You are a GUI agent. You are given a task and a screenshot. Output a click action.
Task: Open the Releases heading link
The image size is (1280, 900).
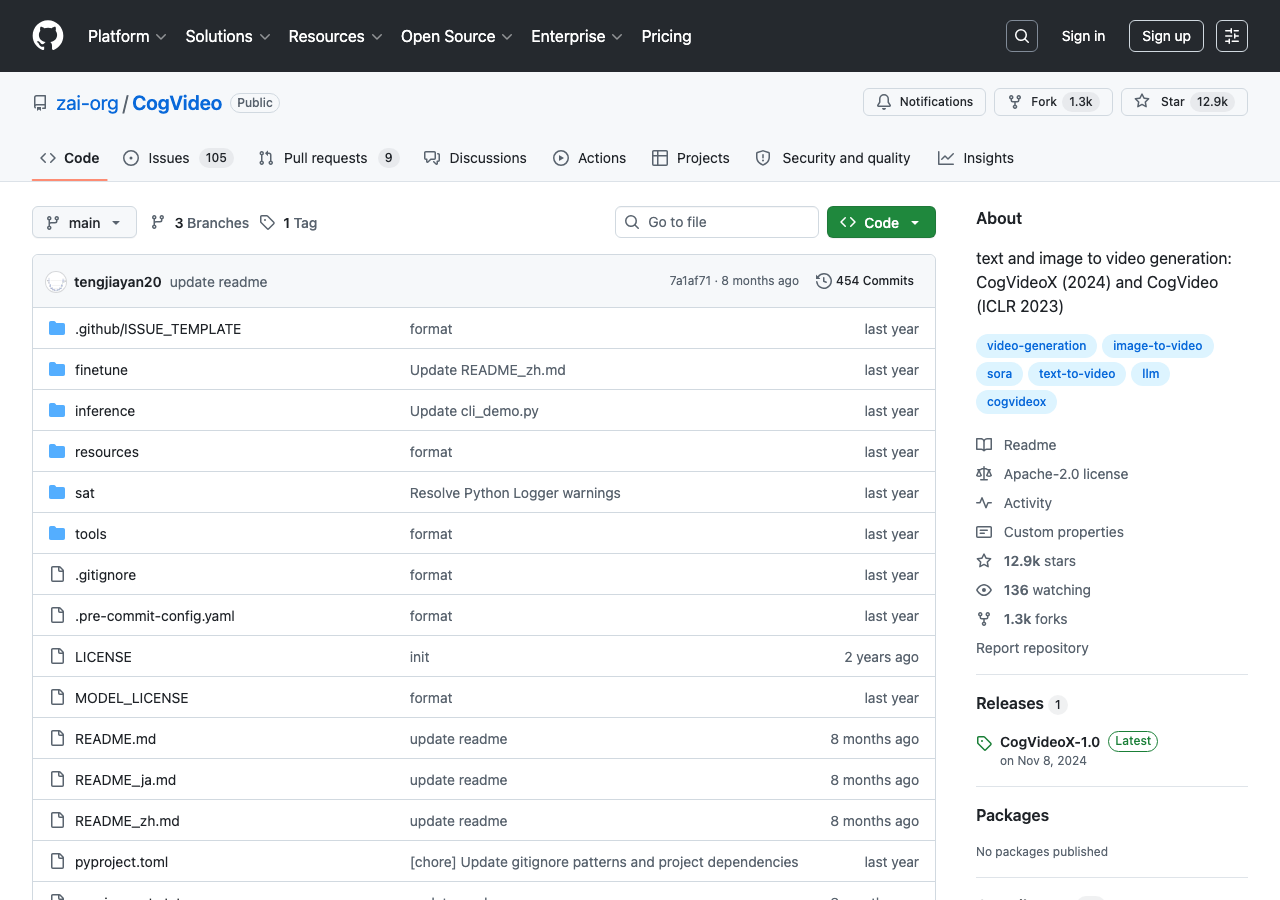click(x=1010, y=704)
